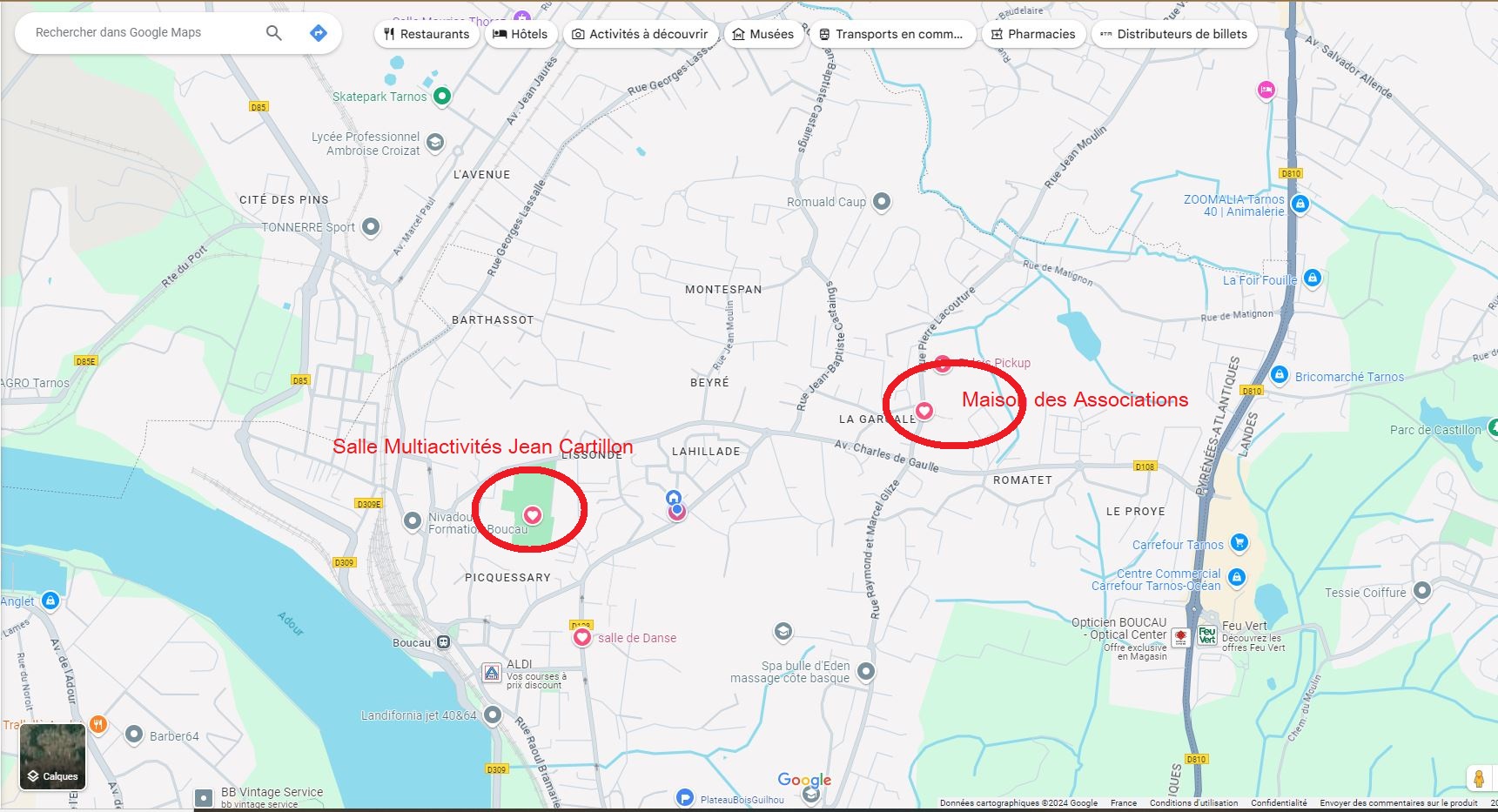This screenshot has width=1498, height=812.
Task: Select the Bricomarché Tarnos shopping pin
Action: [1279, 375]
